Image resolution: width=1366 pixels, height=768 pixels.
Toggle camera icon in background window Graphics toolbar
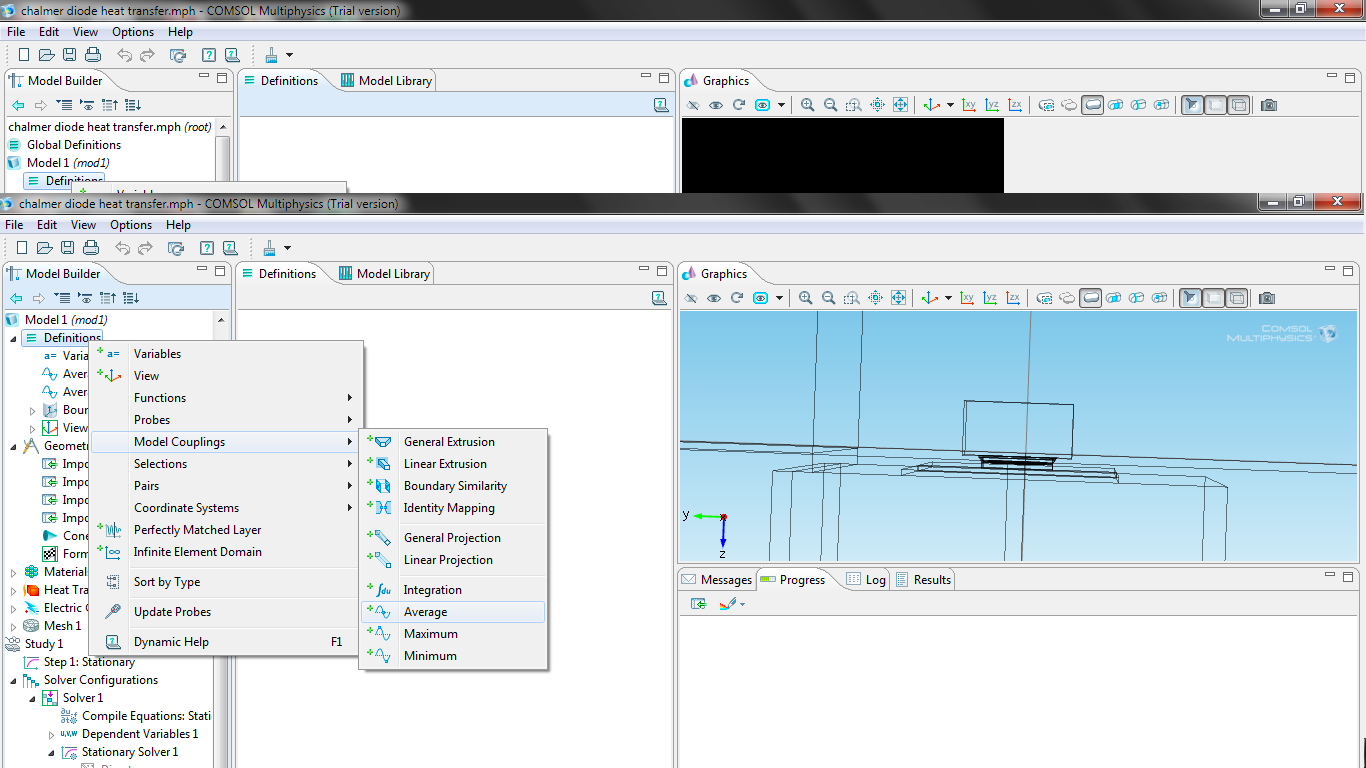(1269, 105)
